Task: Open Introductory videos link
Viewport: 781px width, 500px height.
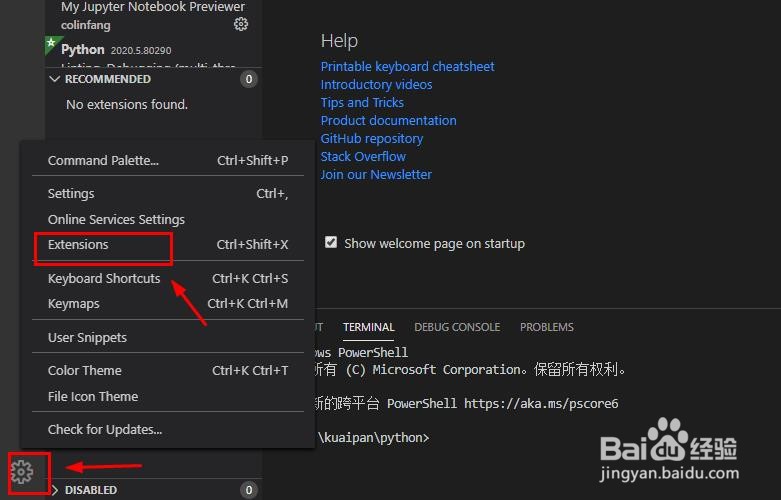Action: 377,84
